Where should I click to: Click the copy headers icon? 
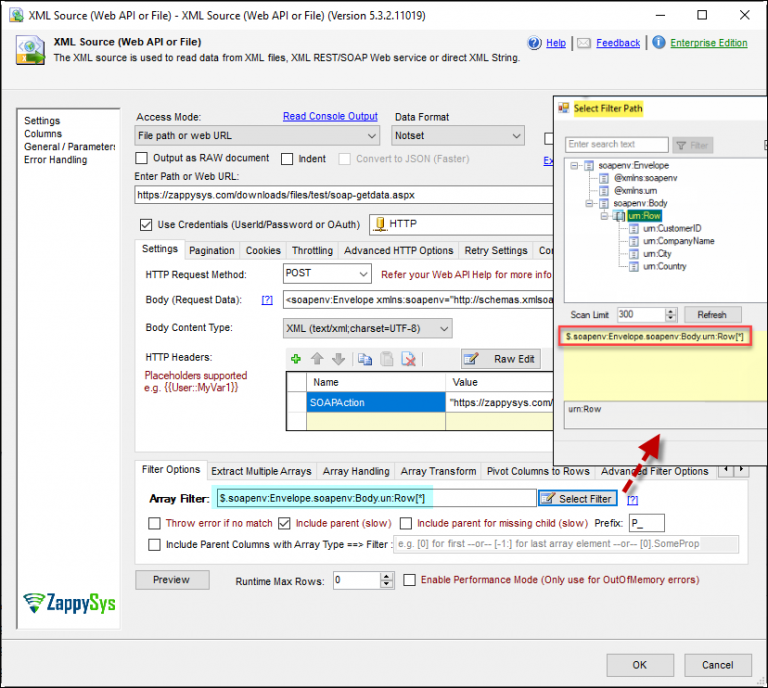[365, 359]
